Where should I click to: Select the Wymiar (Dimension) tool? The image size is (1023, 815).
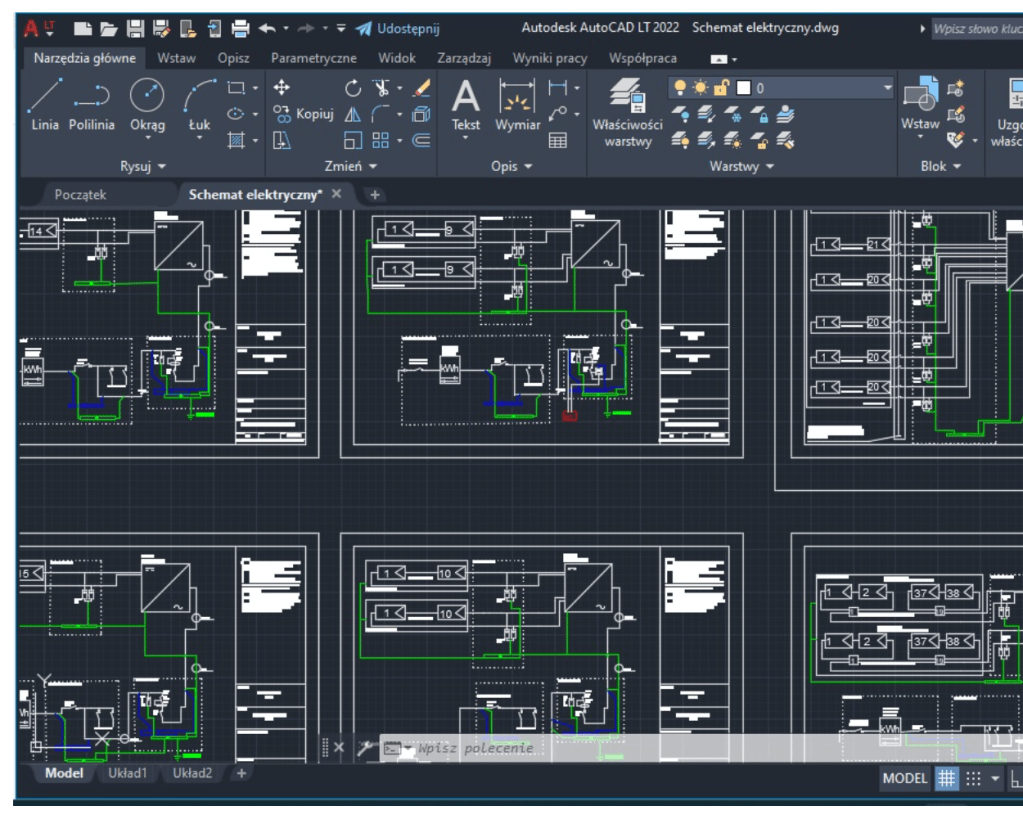(518, 106)
